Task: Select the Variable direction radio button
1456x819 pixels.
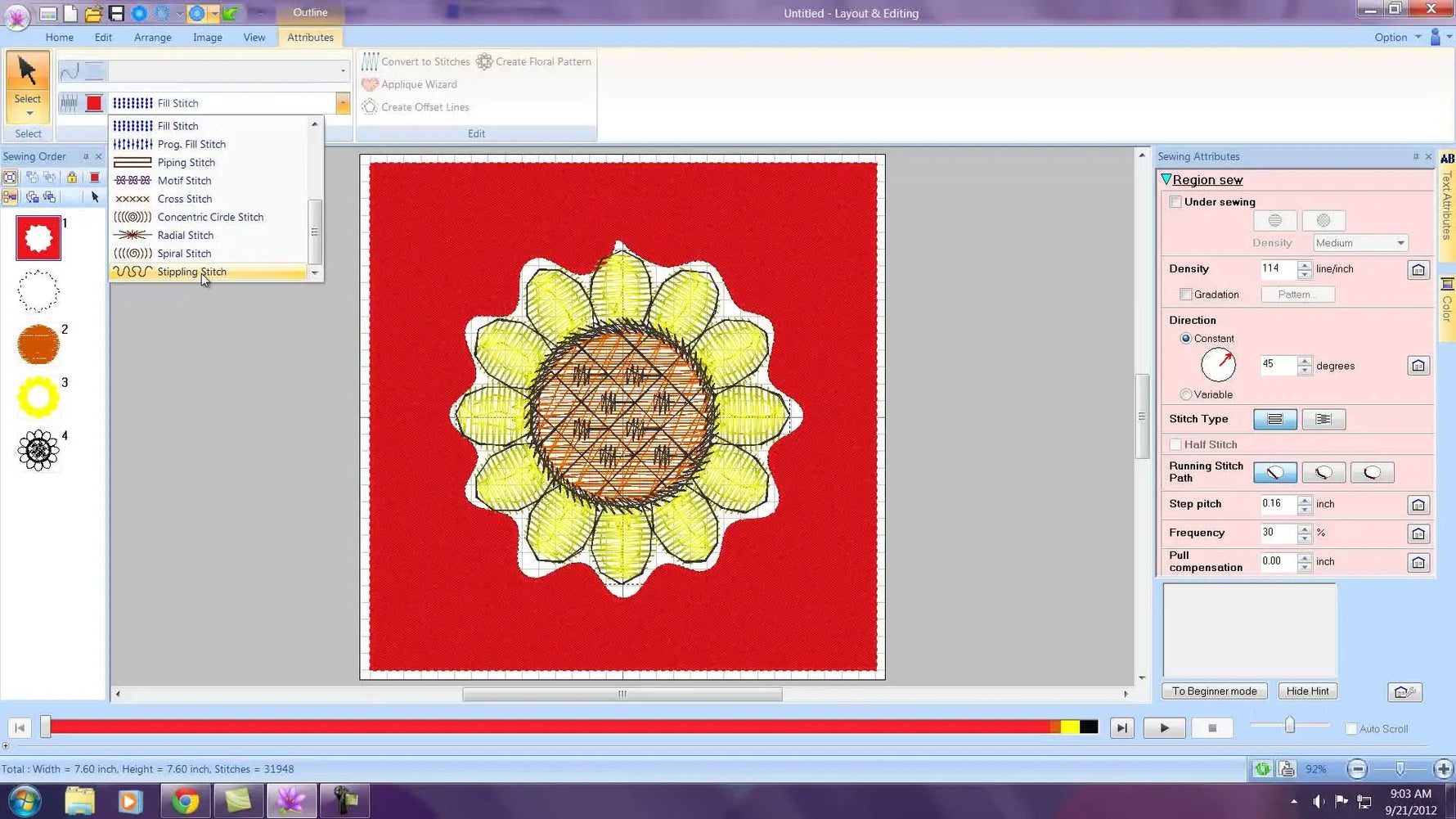Action: 1186,394
